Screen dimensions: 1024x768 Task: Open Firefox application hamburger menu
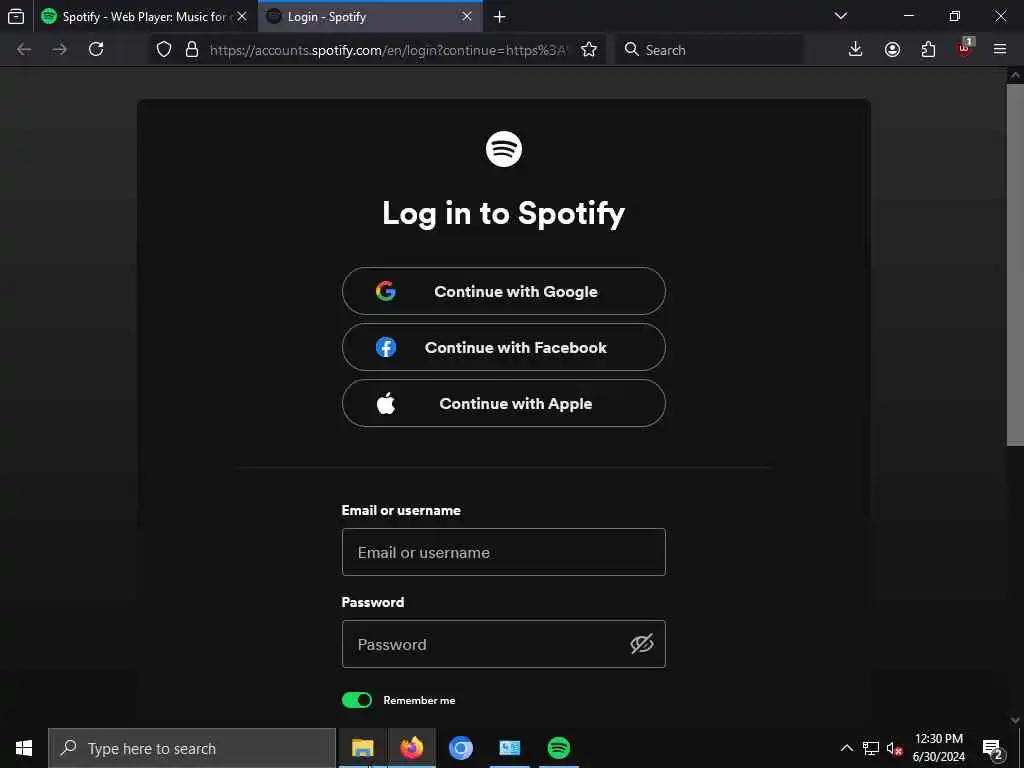(1000, 50)
